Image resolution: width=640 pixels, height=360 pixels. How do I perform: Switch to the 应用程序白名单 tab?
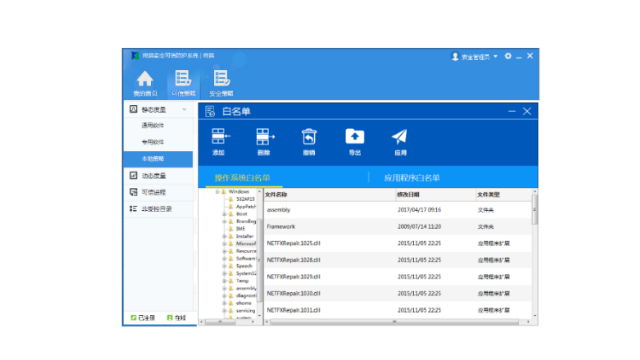click(x=411, y=178)
